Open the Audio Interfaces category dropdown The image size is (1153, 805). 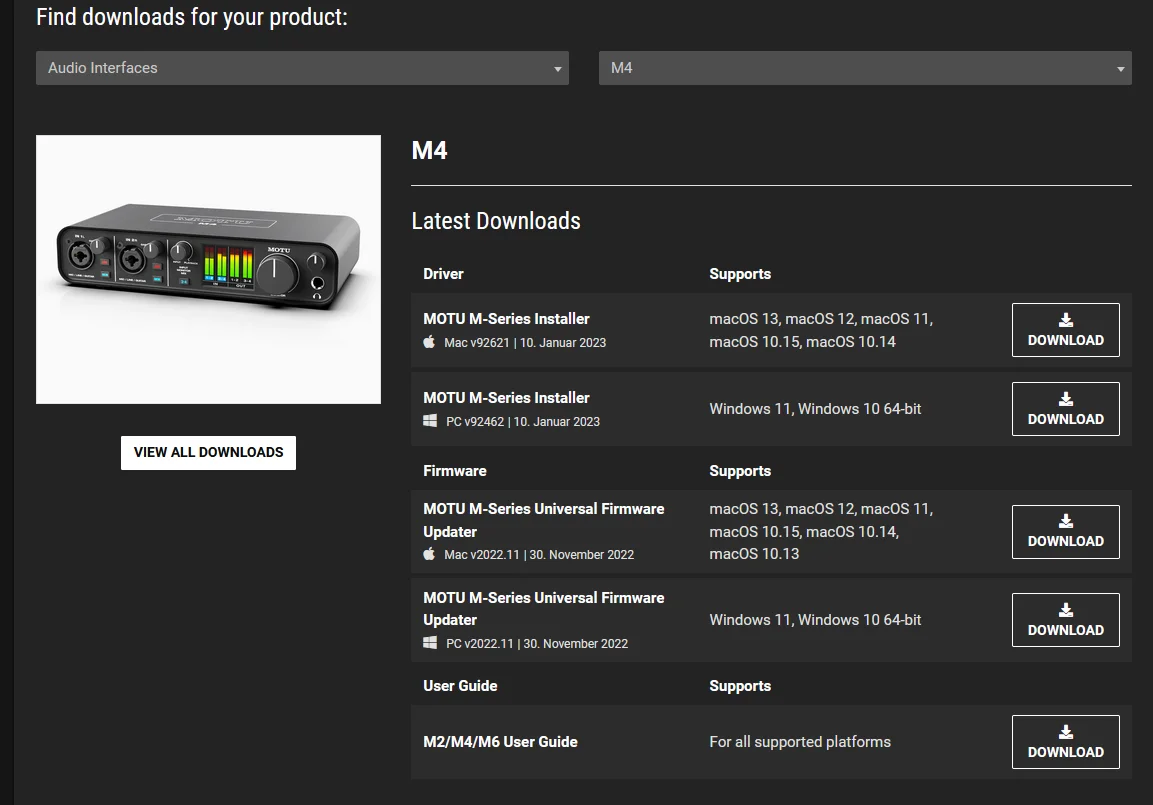point(302,68)
